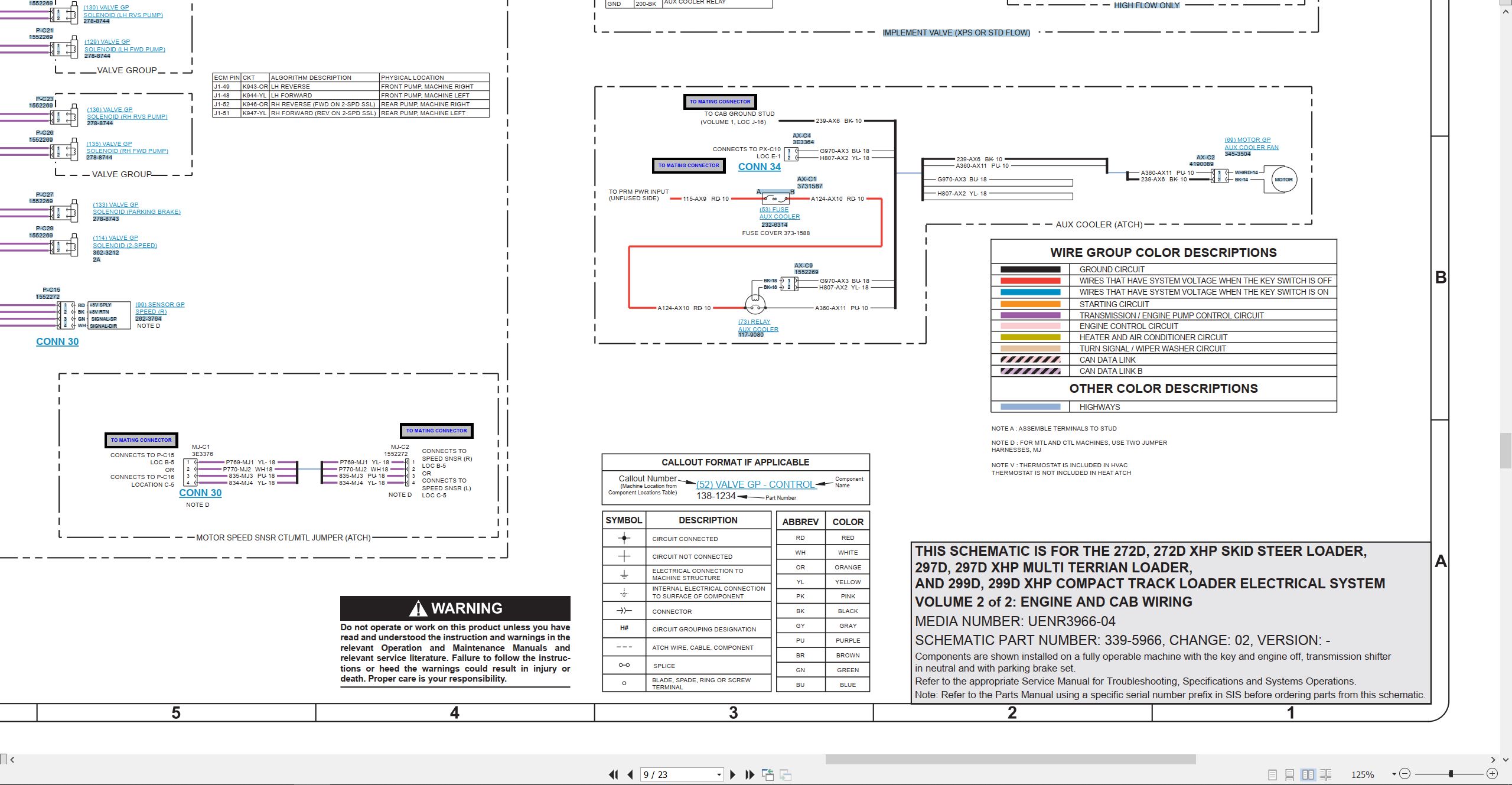This screenshot has height=785, width=1512.
Task: Click the horizontal scrollbar right arrow
Action: coord(1493,760)
